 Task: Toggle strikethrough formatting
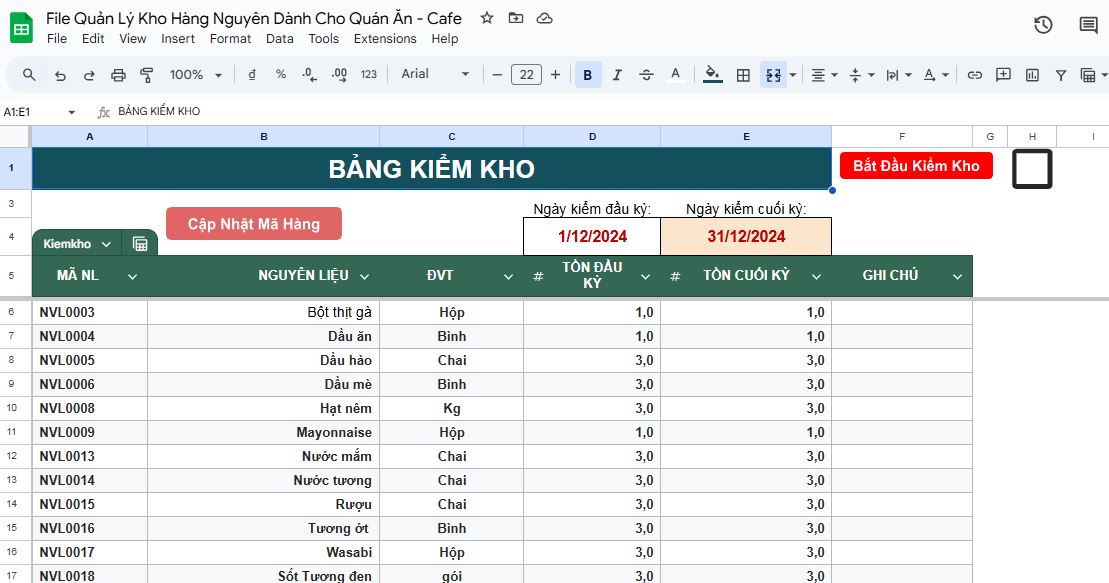point(646,75)
